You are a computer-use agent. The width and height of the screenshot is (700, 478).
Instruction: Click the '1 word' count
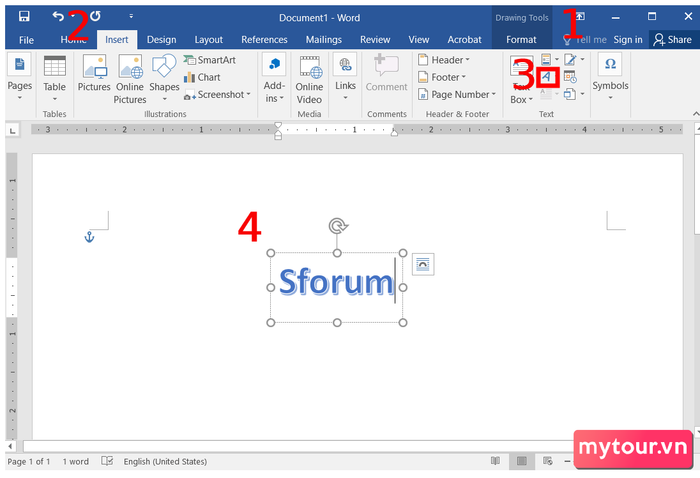[x=75, y=461]
